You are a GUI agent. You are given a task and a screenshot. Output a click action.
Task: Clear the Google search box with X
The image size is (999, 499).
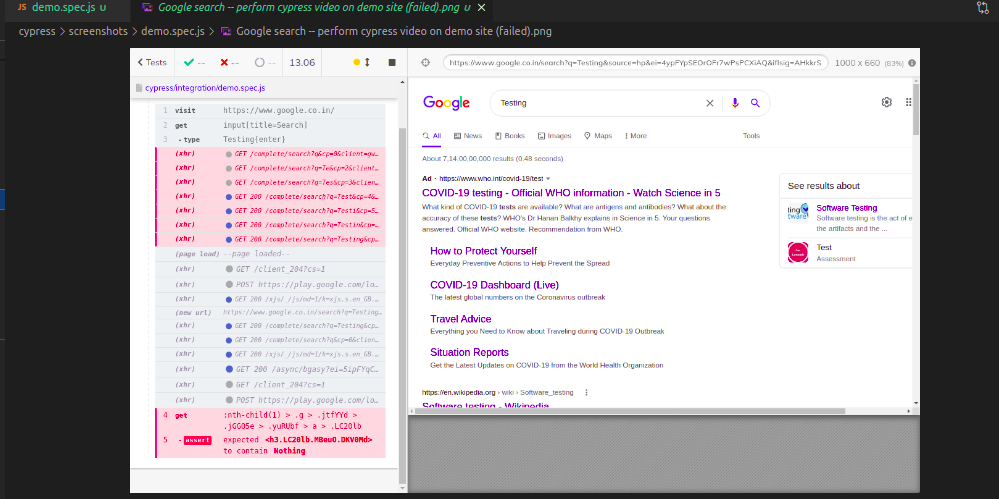(710, 103)
